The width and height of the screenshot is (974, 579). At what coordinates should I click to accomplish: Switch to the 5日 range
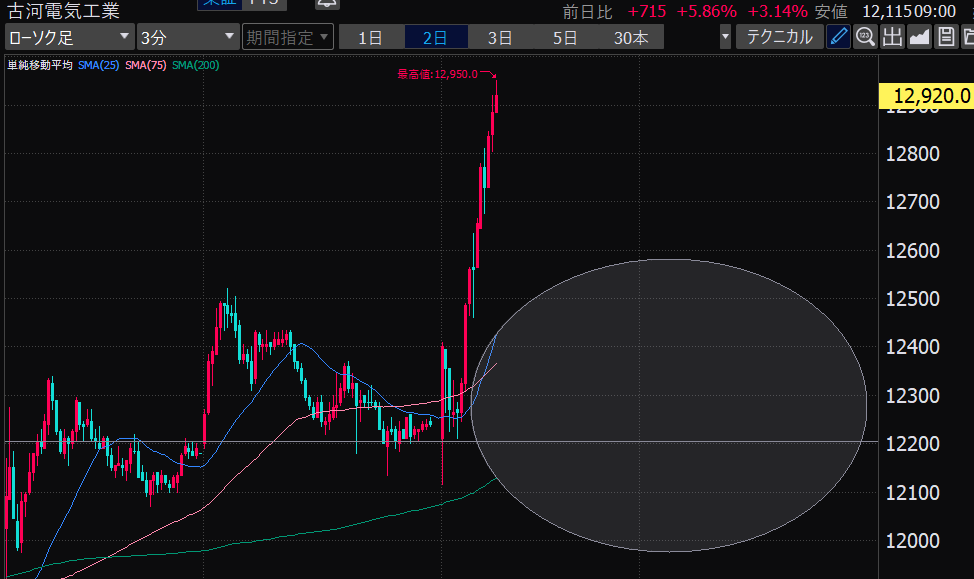click(565, 38)
